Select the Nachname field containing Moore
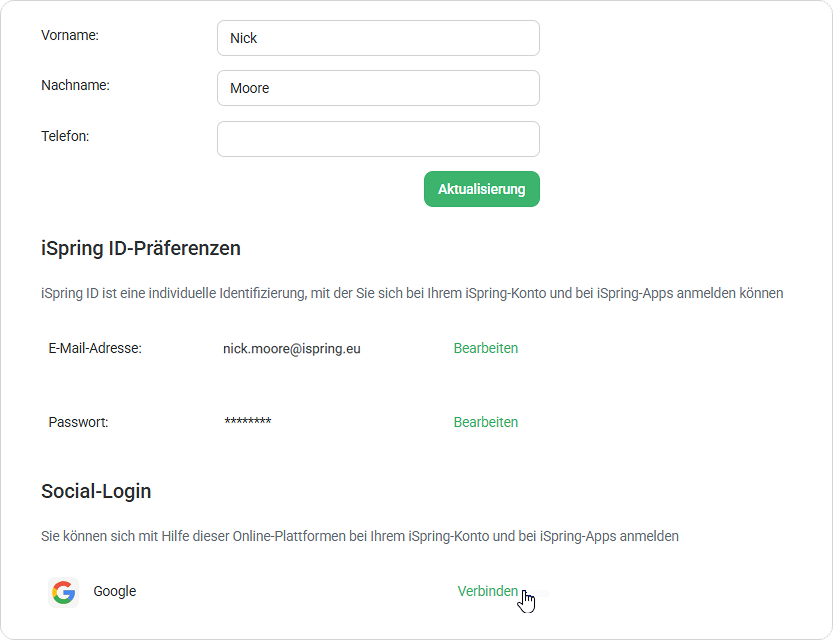This screenshot has width=833, height=640. pos(378,88)
